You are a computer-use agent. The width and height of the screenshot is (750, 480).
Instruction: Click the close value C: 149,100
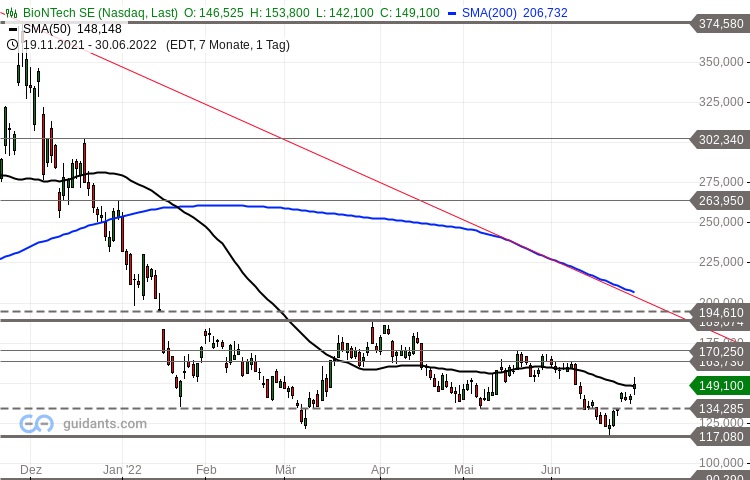click(409, 13)
